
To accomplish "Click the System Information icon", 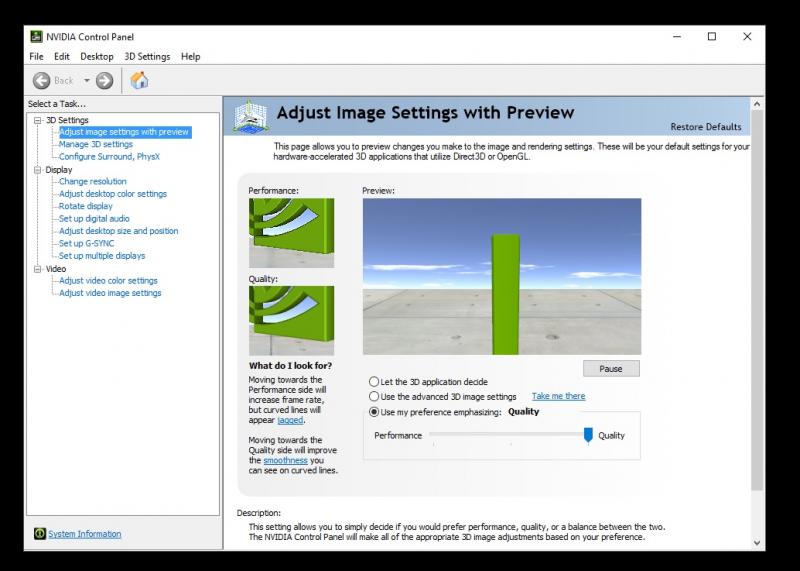I will pos(40,534).
